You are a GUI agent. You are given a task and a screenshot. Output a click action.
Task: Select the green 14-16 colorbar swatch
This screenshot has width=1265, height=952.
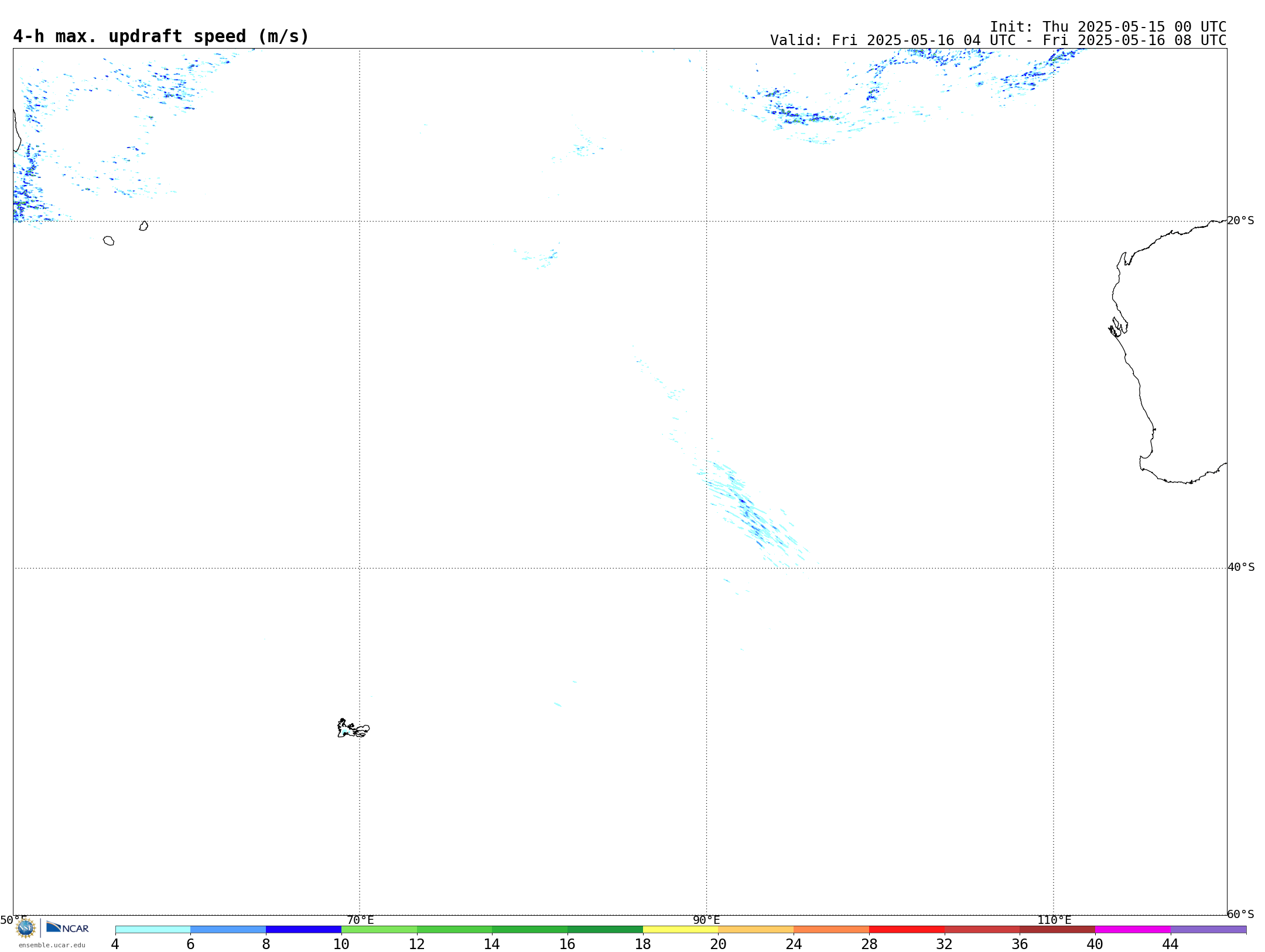(x=530, y=930)
